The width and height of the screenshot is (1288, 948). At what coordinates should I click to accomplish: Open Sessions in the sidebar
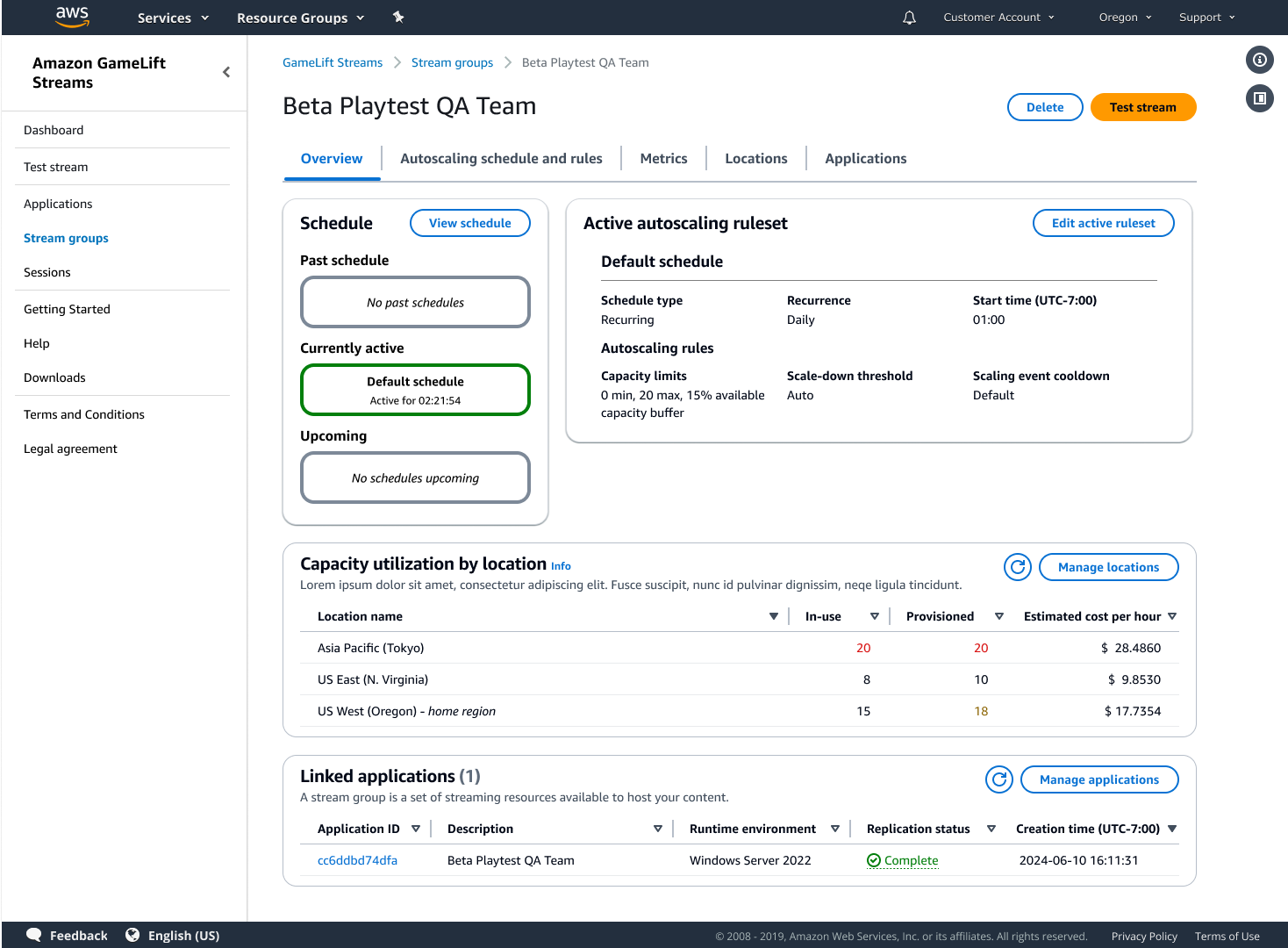coord(47,272)
